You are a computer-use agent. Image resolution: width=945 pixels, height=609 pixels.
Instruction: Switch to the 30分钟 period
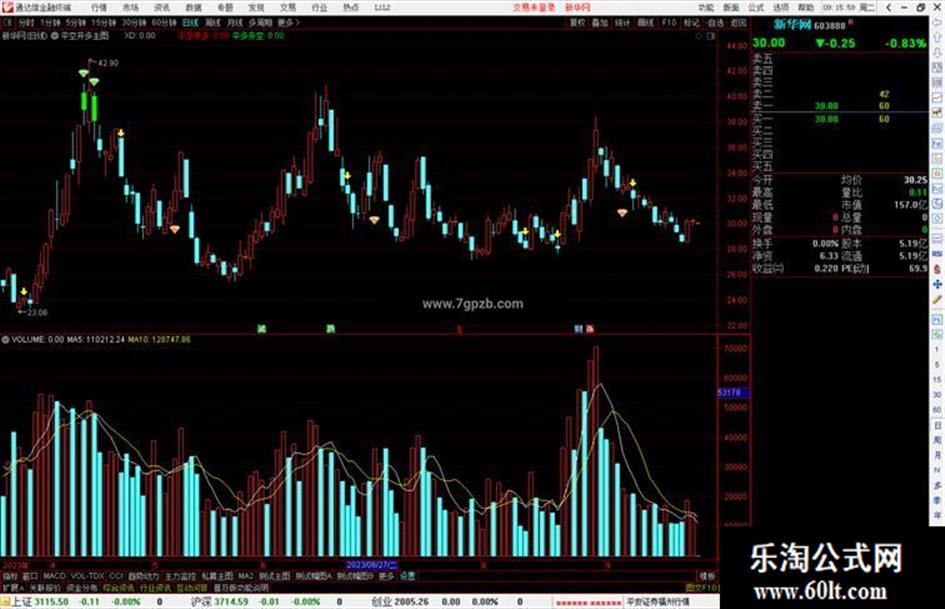point(134,22)
